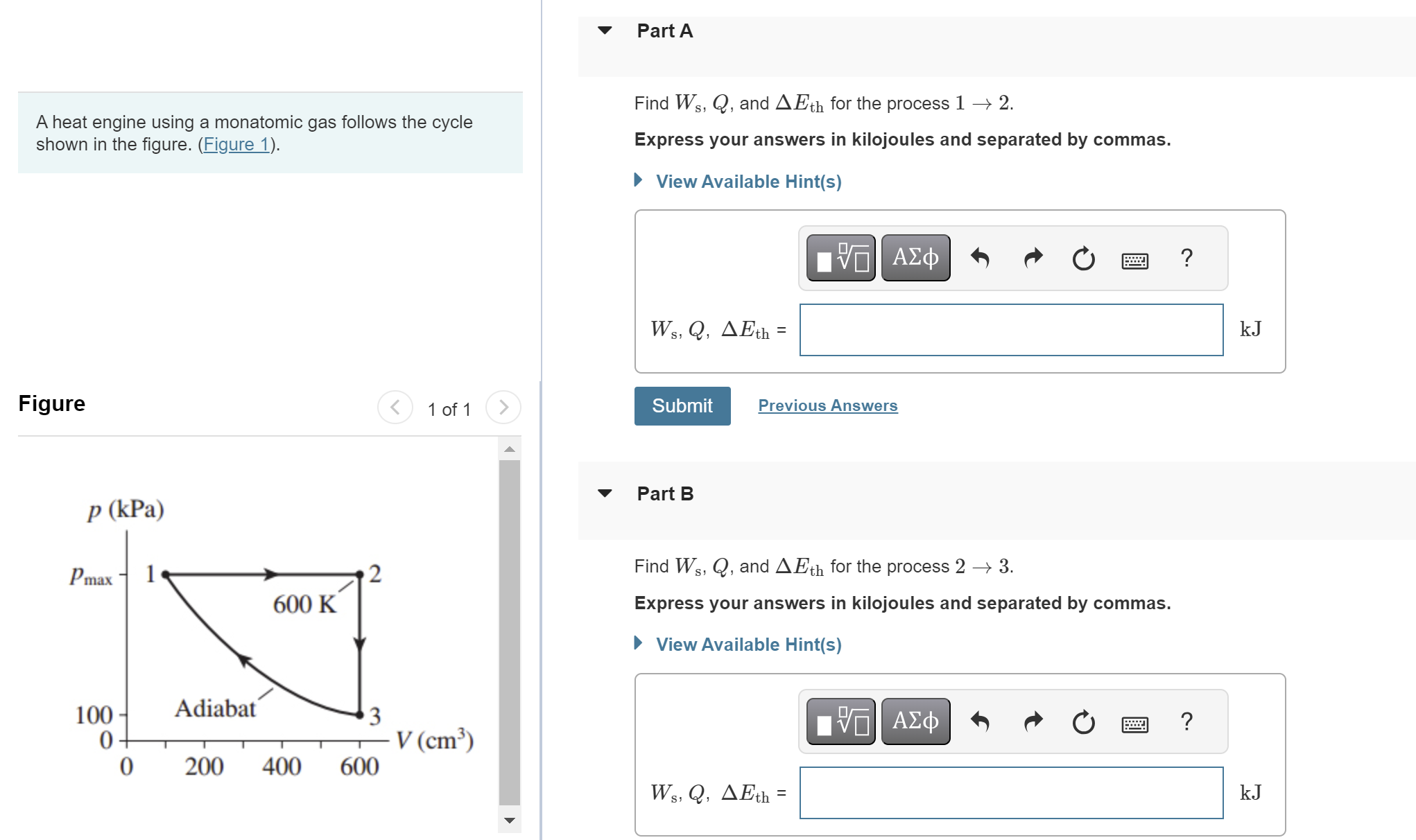This screenshot has height=840, width=1416.
Task: Collapse the Part B section
Action: (x=605, y=493)
